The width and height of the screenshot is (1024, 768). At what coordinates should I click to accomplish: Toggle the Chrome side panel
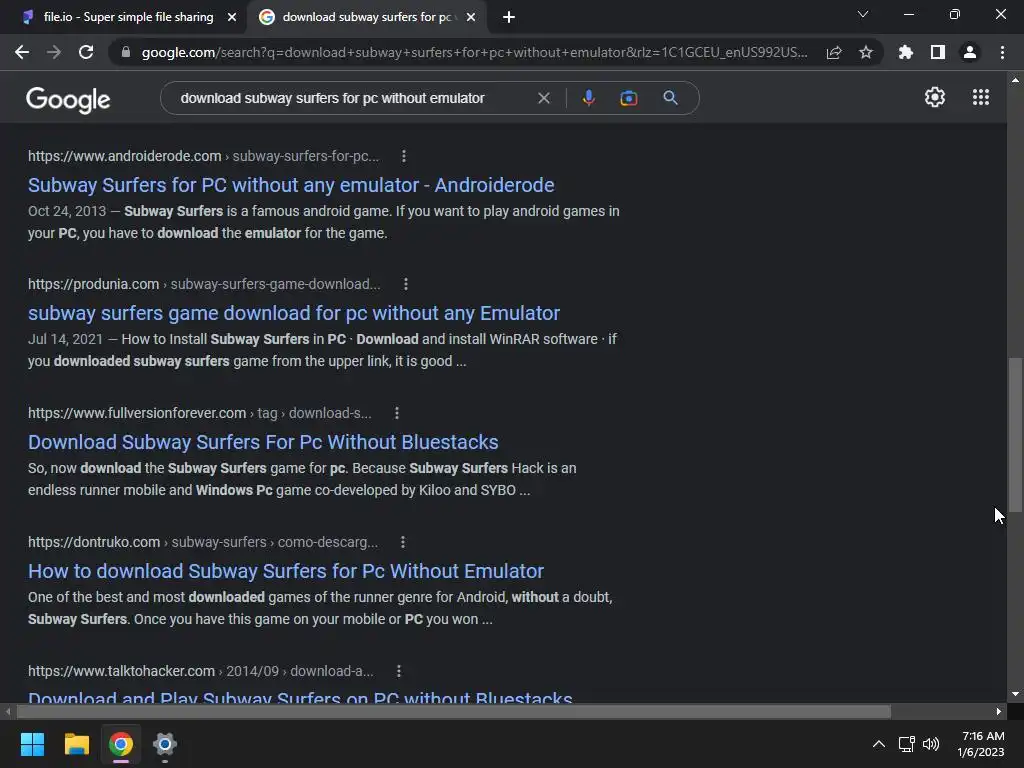point(938,52)
